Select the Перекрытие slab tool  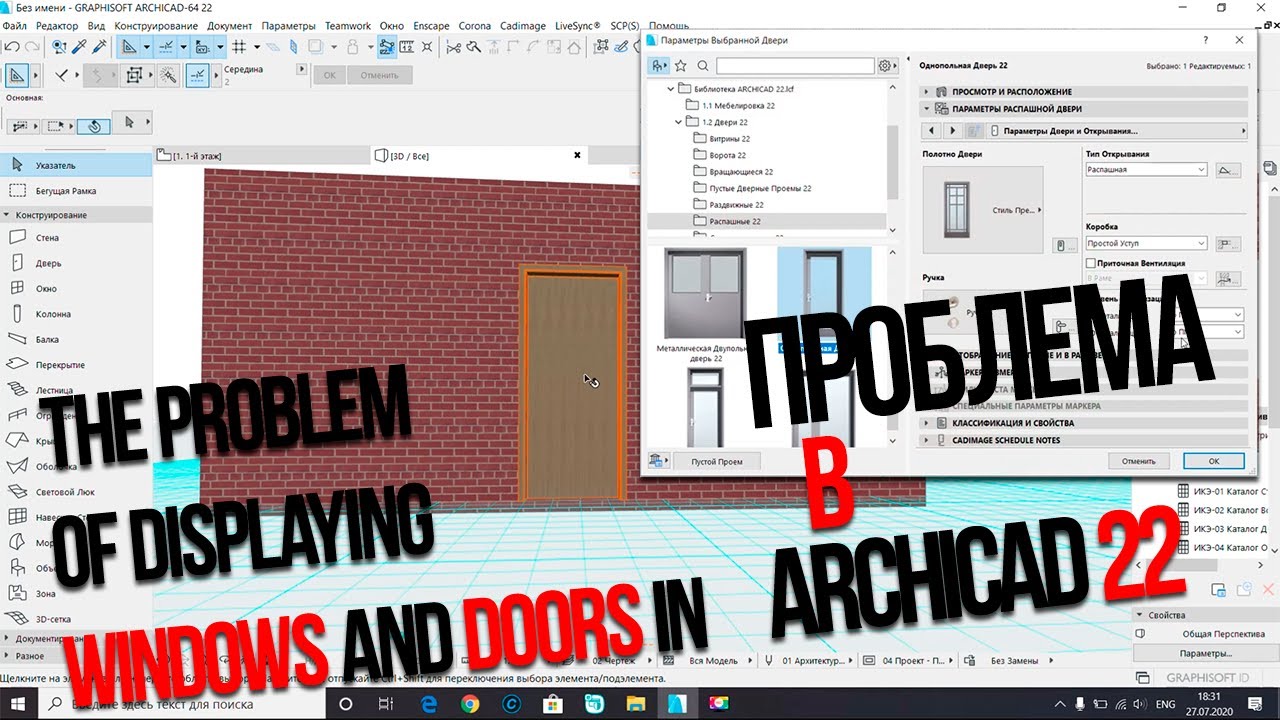tap(76, 365)
